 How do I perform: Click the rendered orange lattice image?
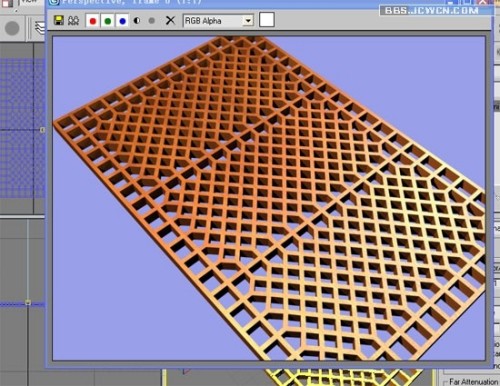tap(269, 198)
